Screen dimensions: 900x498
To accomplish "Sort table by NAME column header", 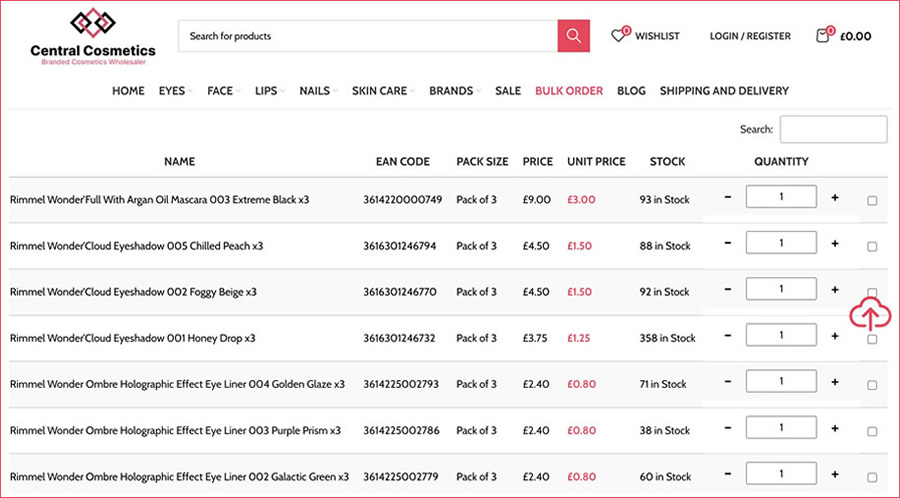I will [180, 162].
